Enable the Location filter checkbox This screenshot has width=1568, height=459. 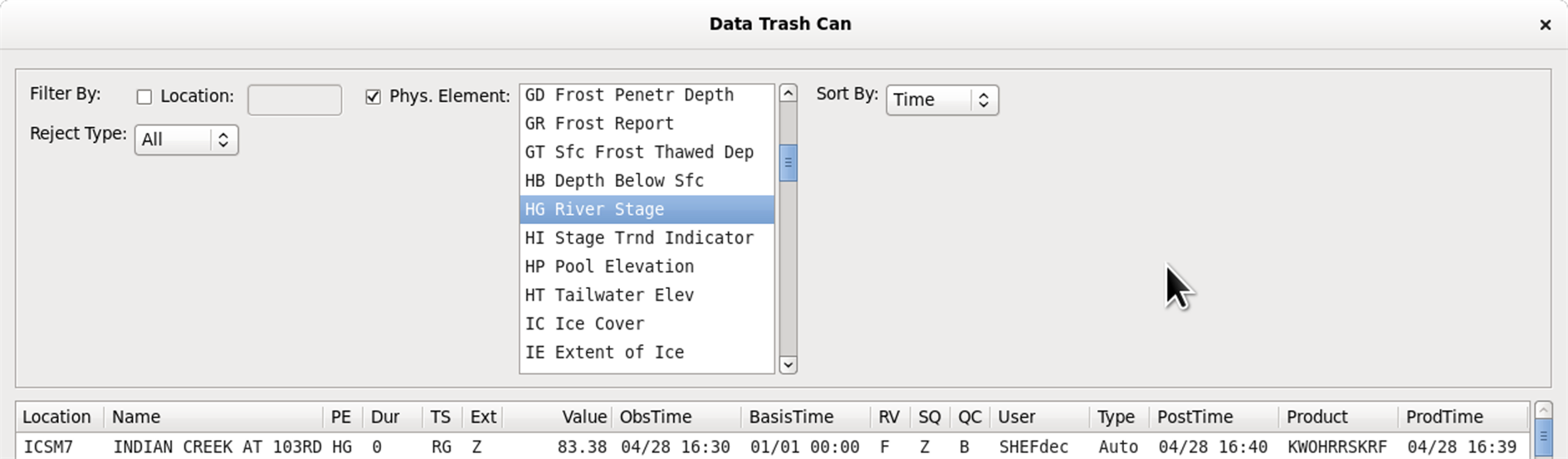pos(144,97)
